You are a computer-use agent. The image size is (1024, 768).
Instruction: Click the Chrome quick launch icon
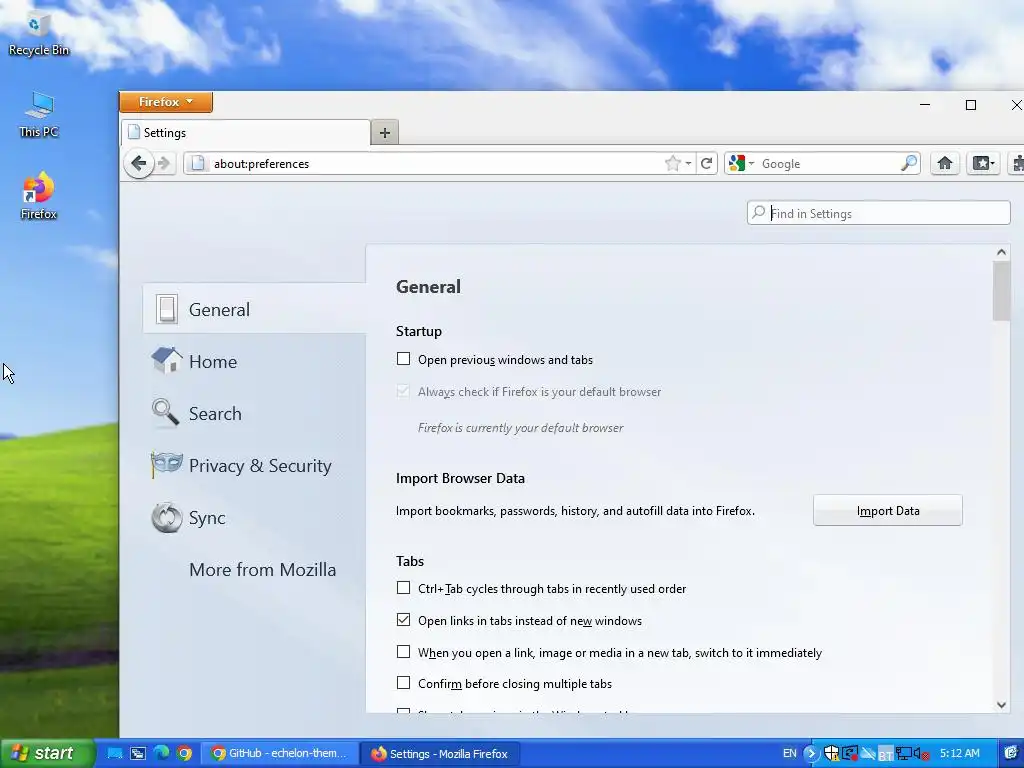point(184,754)
